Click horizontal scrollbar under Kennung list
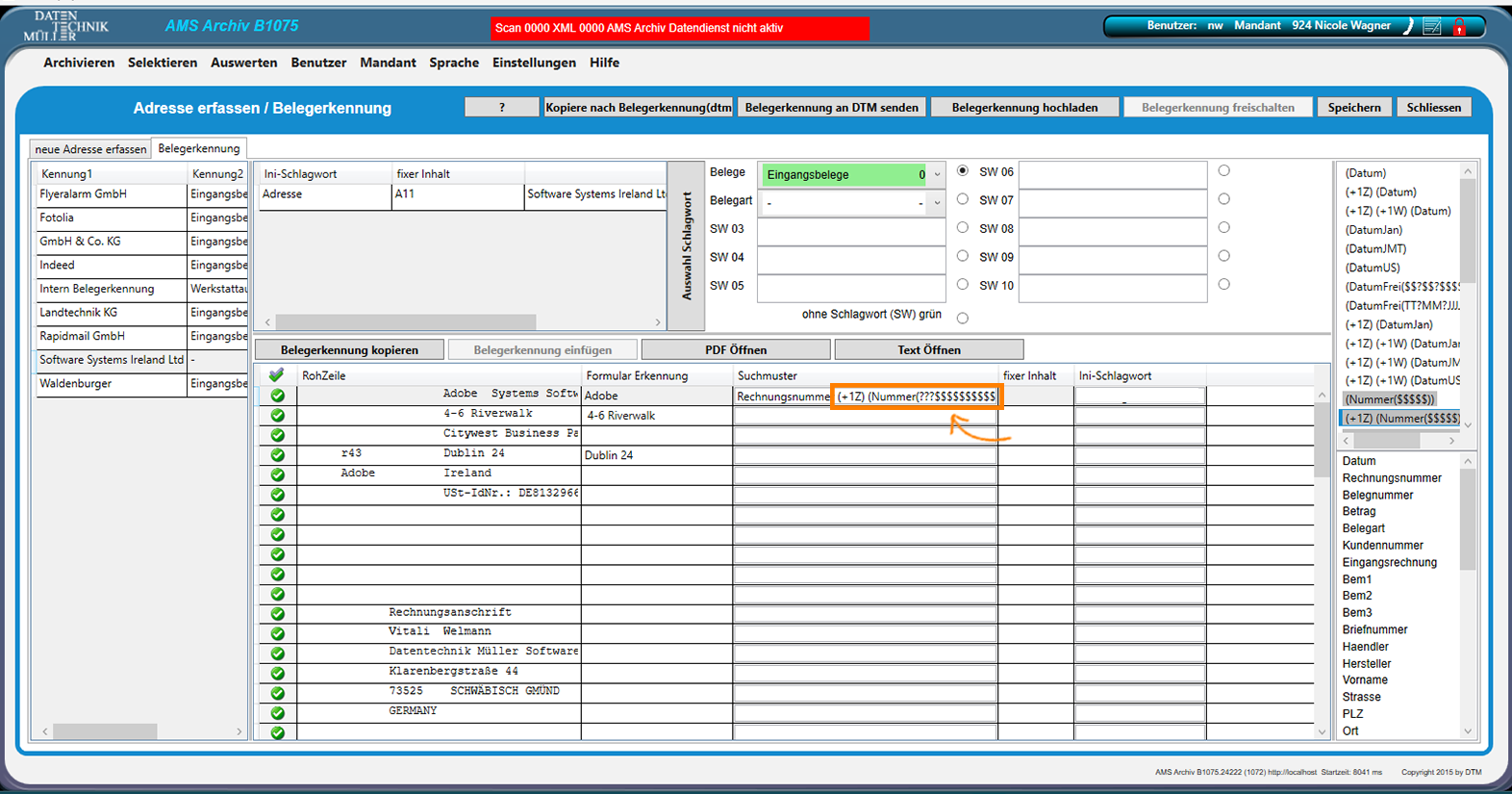The width and height of the screenshot is (1512, 794). click(x=104, y=731)
